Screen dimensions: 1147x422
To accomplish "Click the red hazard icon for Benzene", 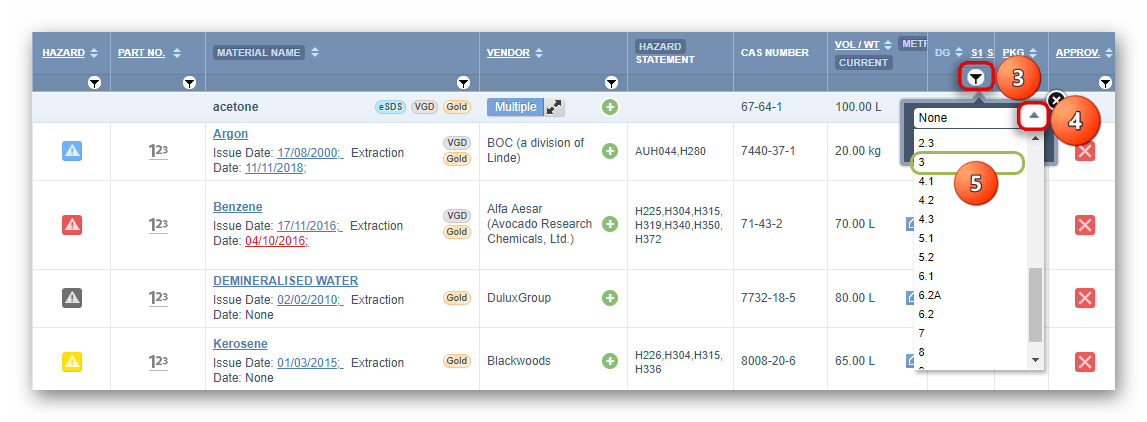I will (x=72, y=225).
